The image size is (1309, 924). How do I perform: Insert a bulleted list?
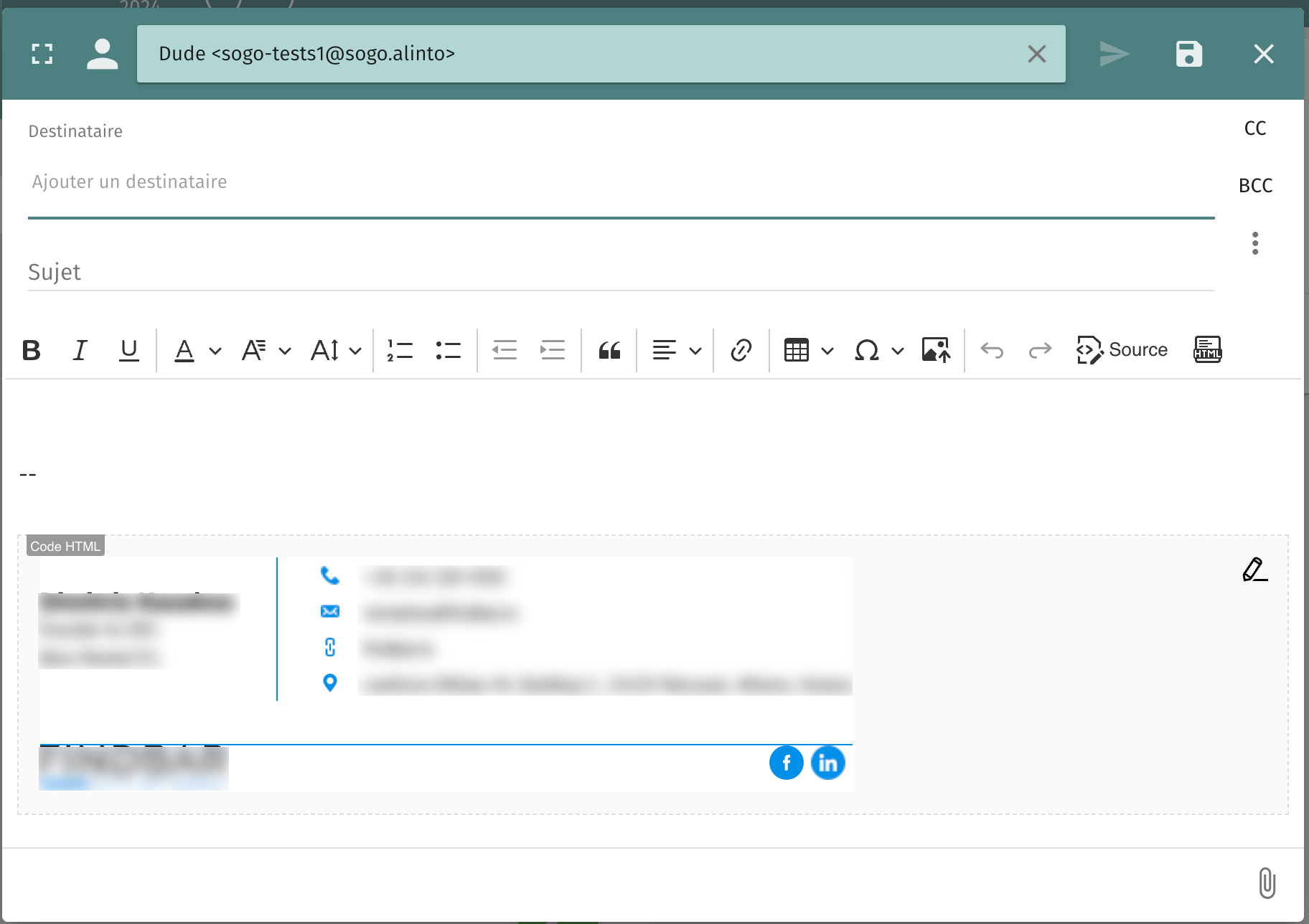coord(448,350)
